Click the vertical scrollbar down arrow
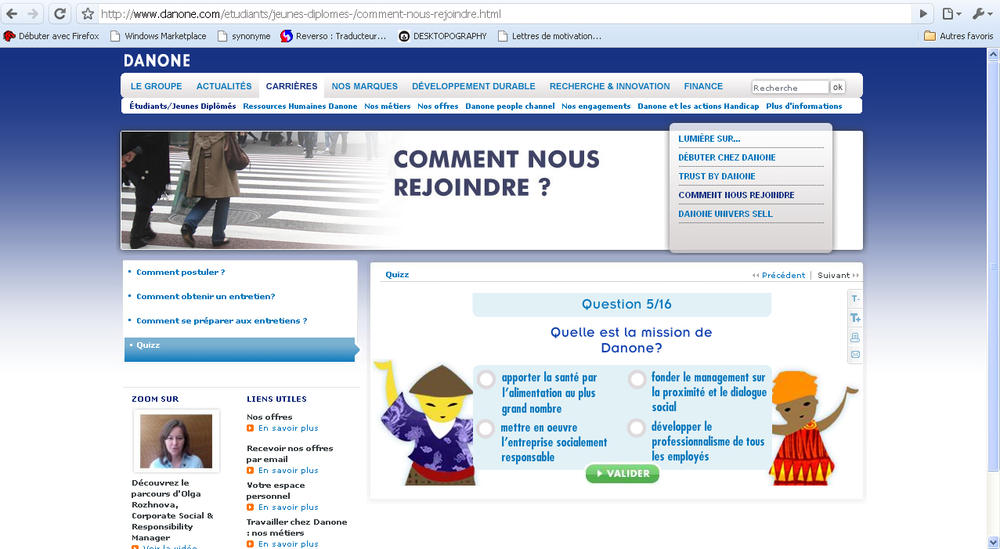This screenshot has width=1000, height=549. 993,543
